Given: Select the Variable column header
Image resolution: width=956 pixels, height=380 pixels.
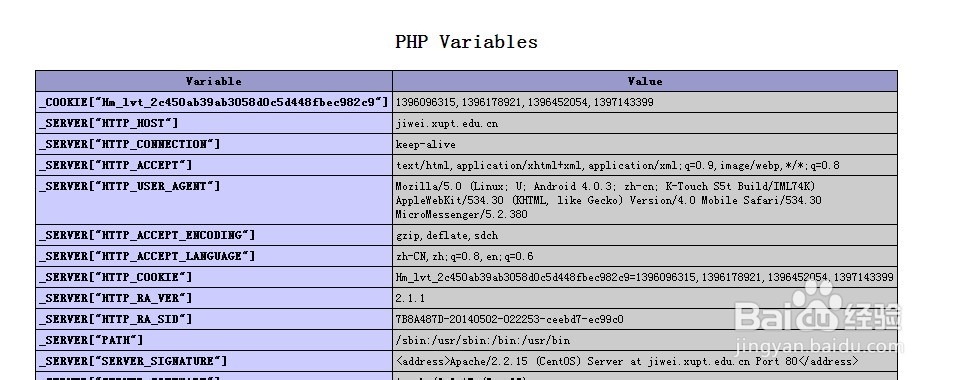Looking at the screenshot, I should point(214,81).
